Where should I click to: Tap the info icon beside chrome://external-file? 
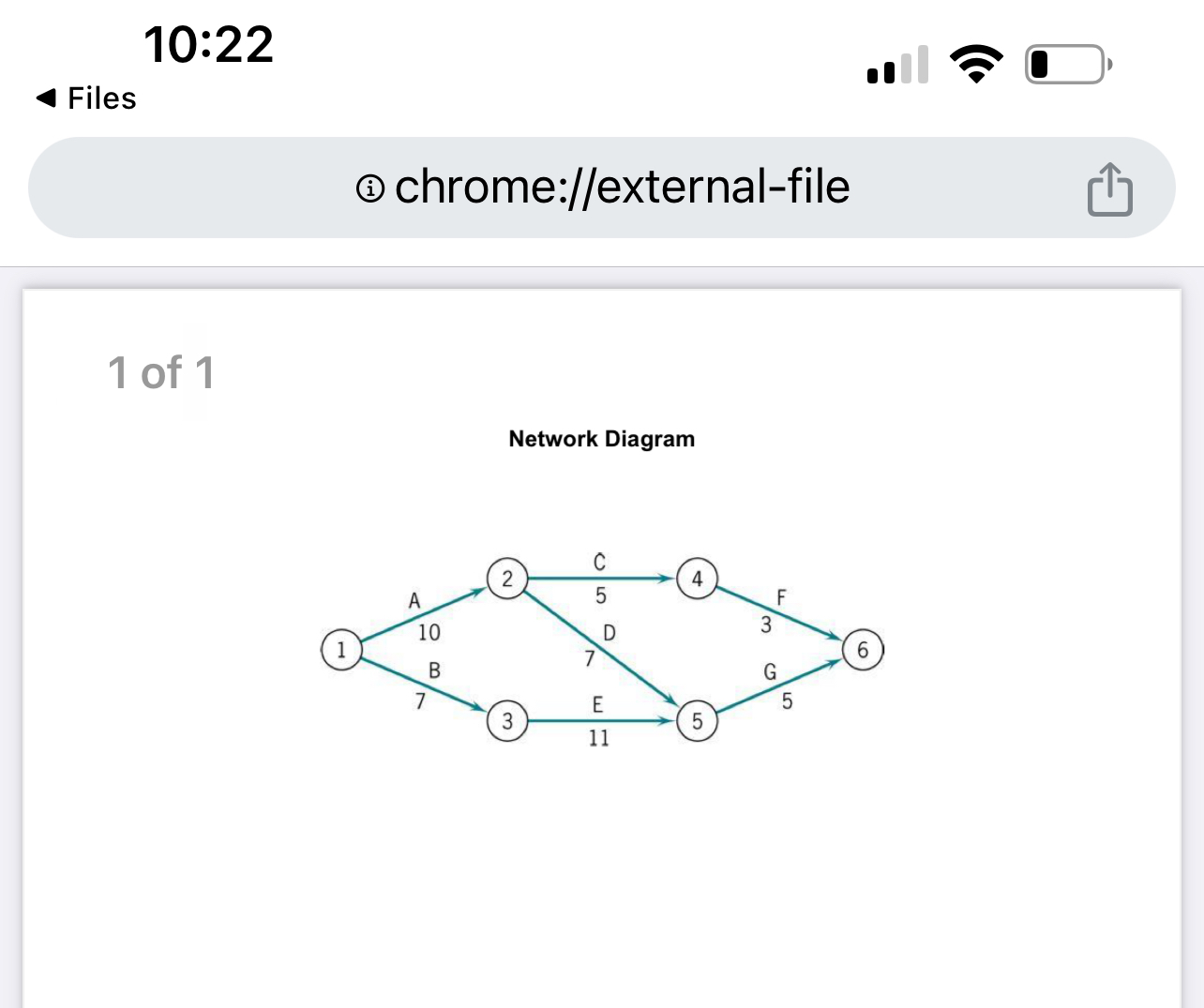371,188
